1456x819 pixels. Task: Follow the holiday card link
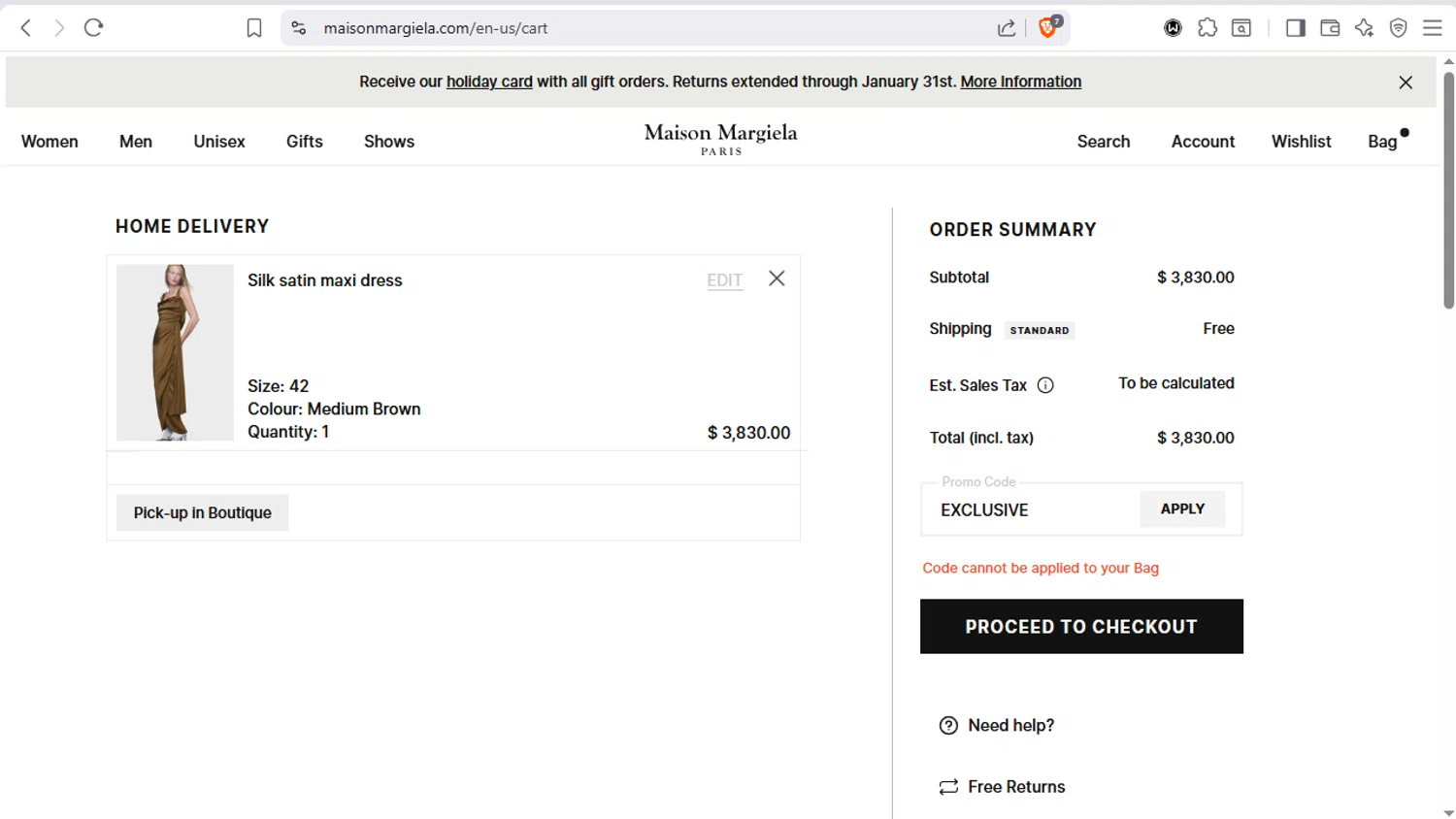point(489,82)
